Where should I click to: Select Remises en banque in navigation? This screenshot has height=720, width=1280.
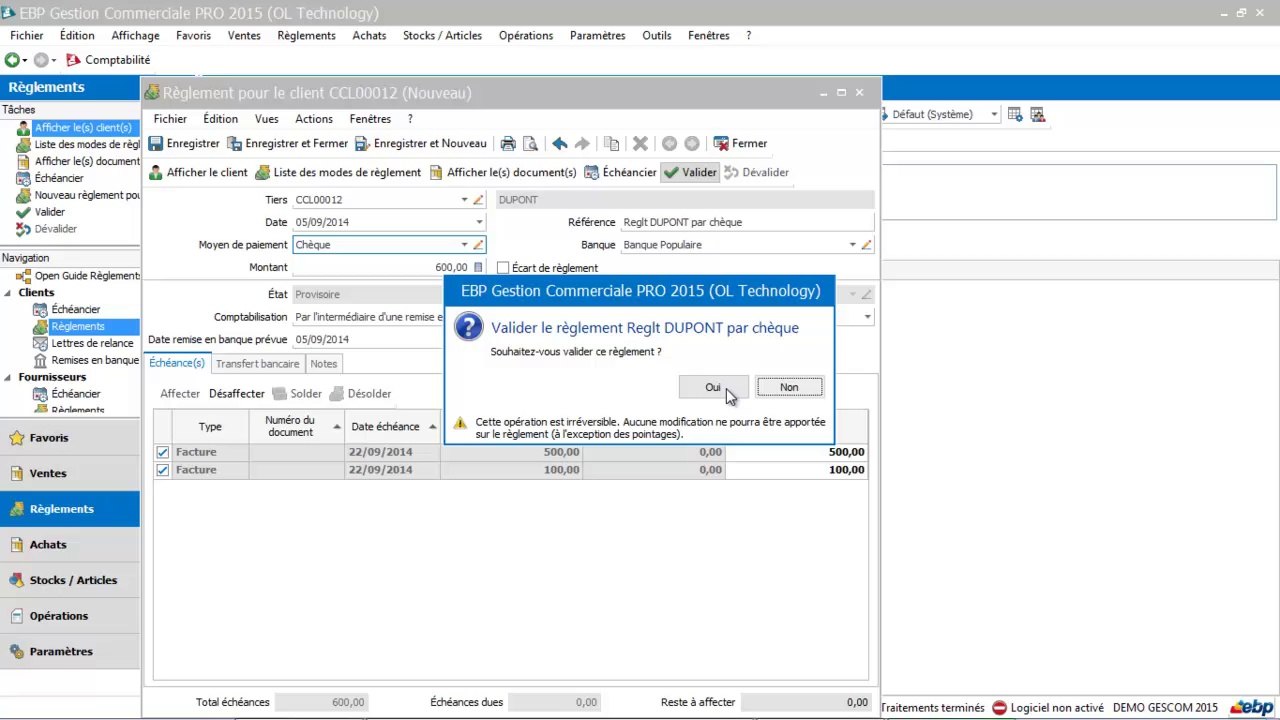click(95, 360)
